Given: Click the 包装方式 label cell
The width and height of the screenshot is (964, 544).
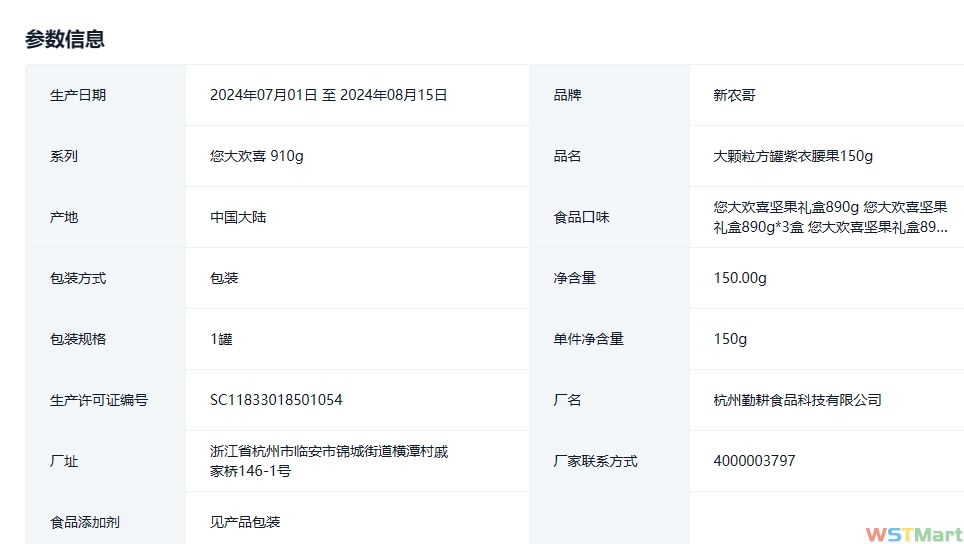Looking at the screenshot, I should (x=78, y=278).
